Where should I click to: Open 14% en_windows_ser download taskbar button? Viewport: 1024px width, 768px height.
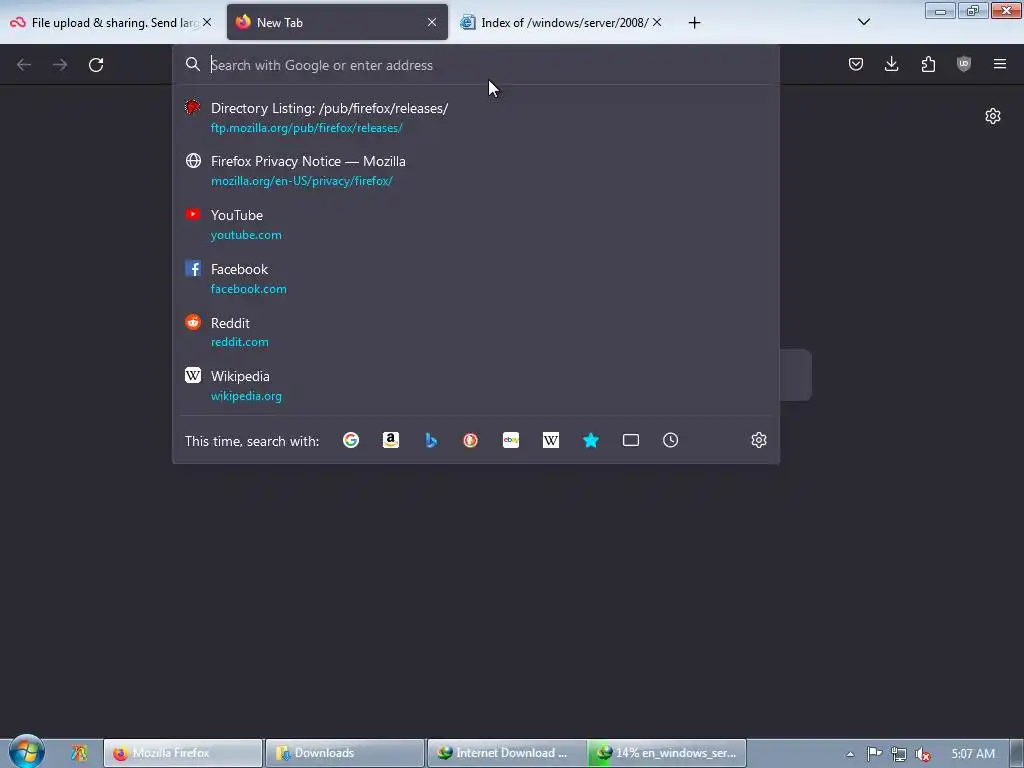coord(667,753)
